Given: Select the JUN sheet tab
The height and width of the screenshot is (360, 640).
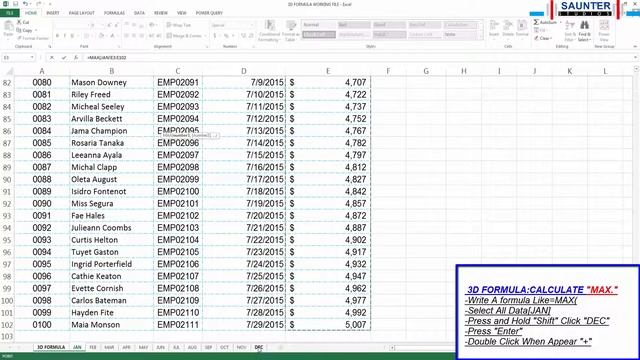Looking at the screenshot, I should click(x=160, y=347).
